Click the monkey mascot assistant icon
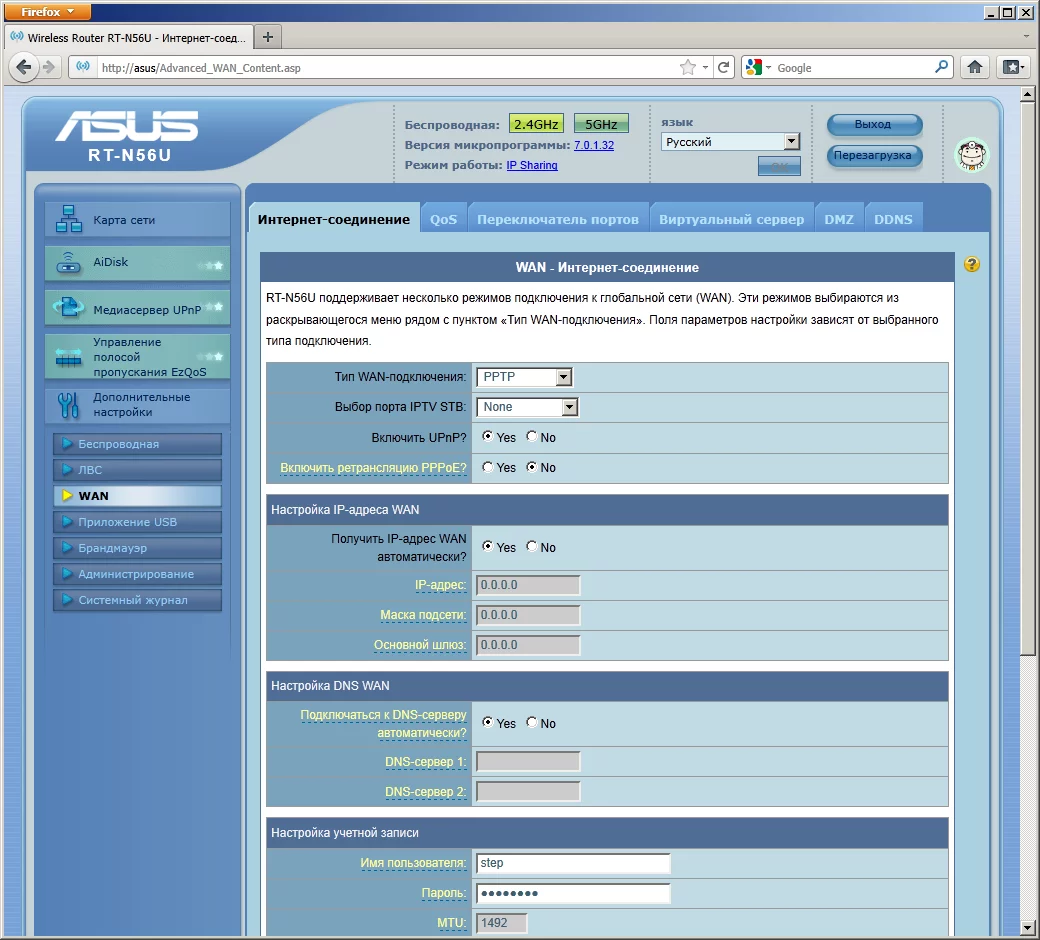Screen dimensions: 1040x940 click(972, 155)
